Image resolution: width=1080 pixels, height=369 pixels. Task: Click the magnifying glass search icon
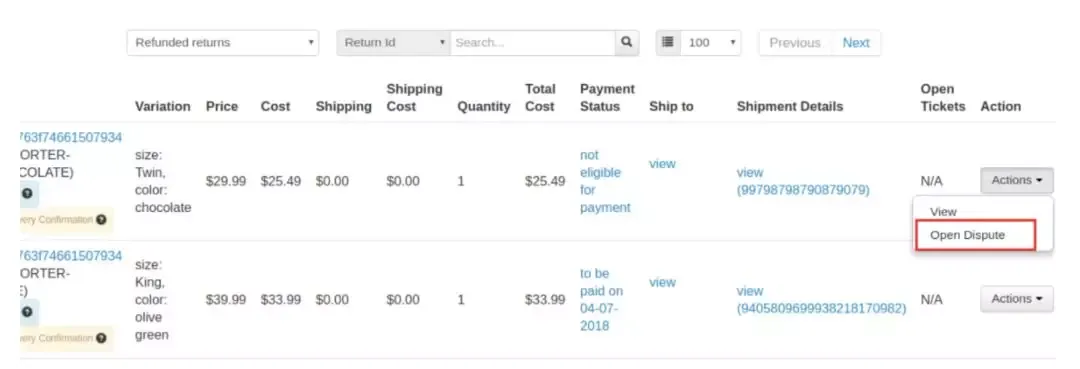point(626,42)
